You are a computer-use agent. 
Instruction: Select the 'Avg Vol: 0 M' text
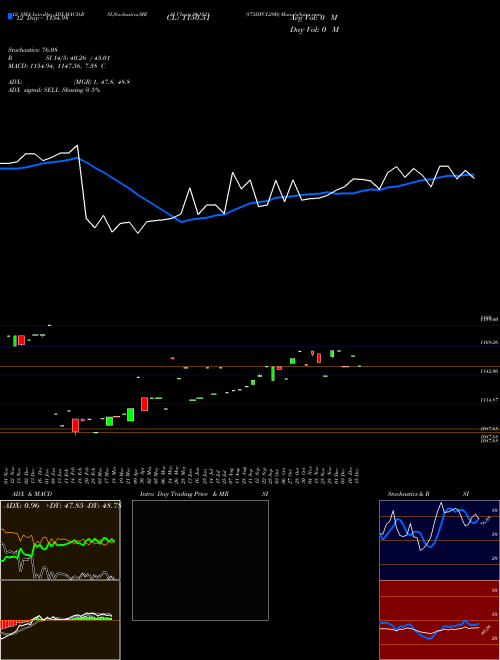click(x=314, y=18)
